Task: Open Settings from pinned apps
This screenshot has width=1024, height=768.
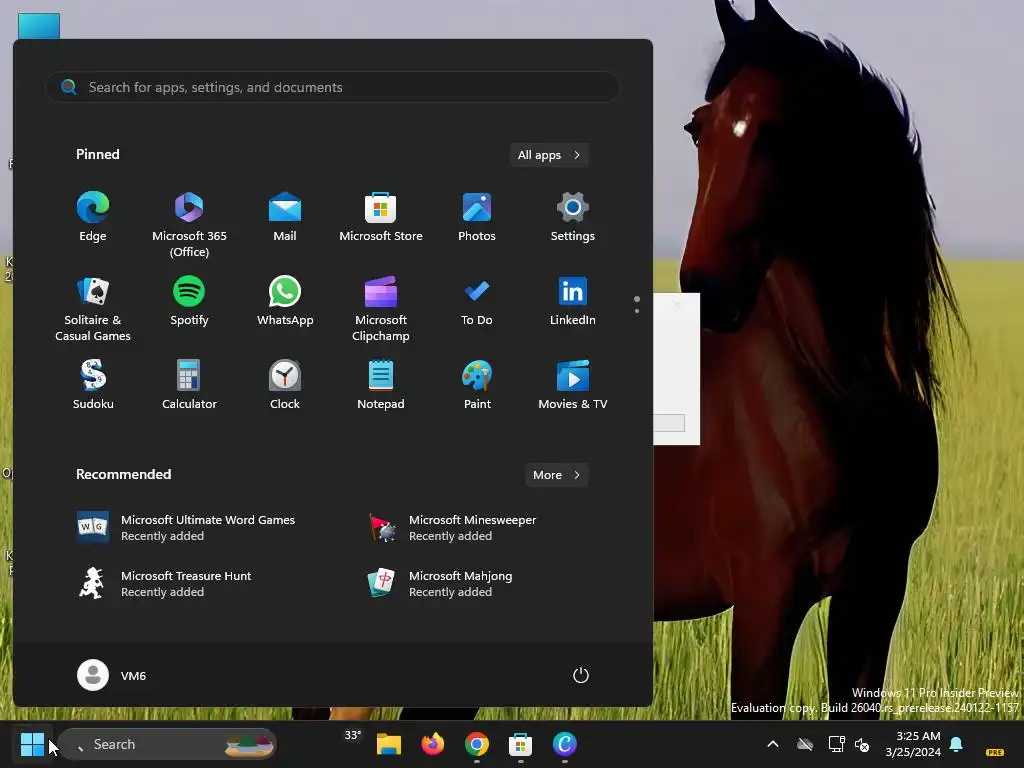Action: pos(573,218)
